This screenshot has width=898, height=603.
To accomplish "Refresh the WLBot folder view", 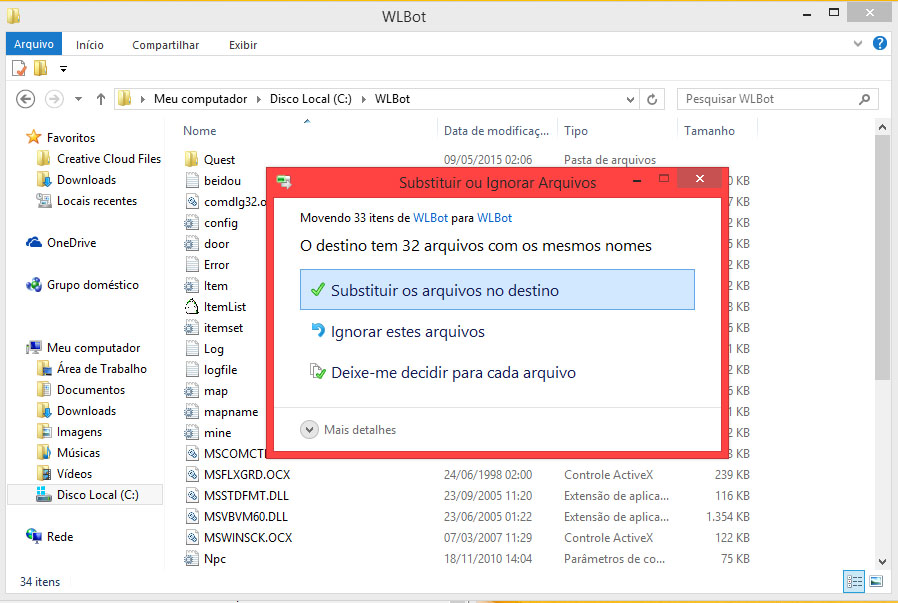I will 652,99.
